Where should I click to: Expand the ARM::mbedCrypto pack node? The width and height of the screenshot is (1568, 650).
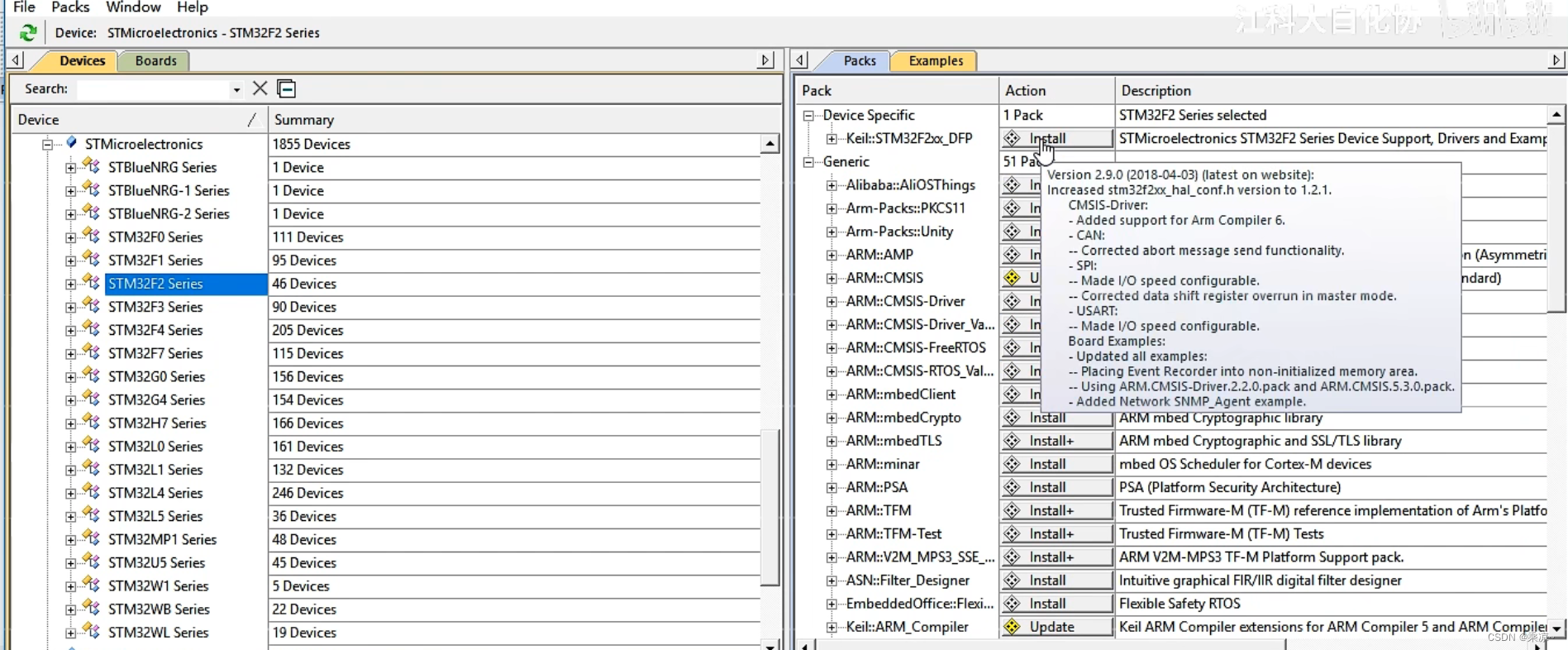click(x=832, y=418)
